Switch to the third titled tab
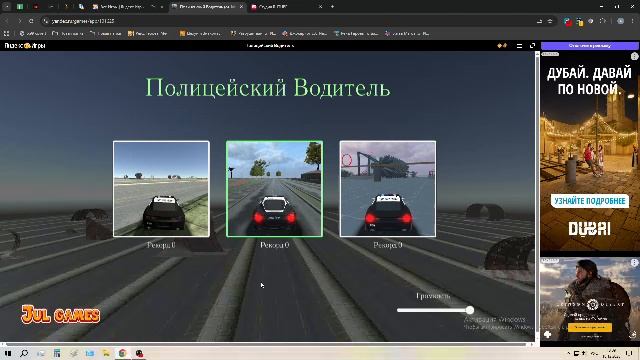Screen dimensions: 640x360 (x=287, y=7)
